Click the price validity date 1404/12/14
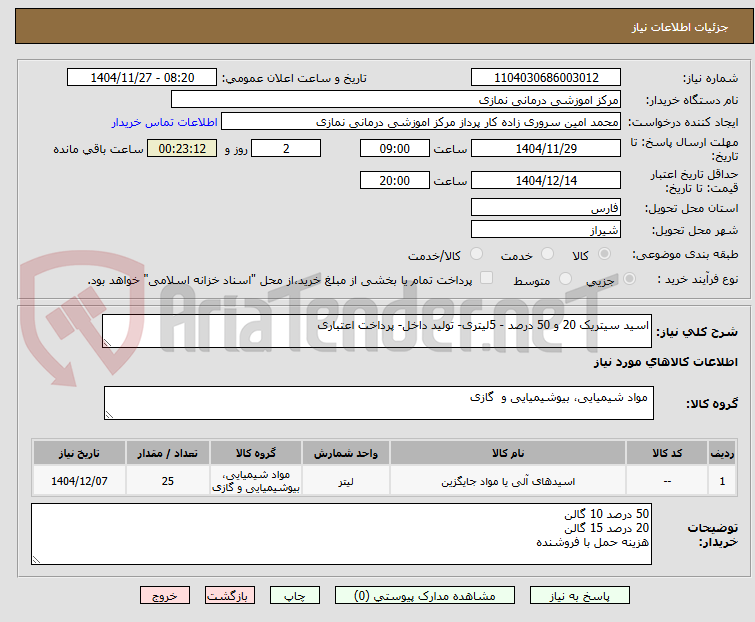This screenshot has width=755, height=622. [x=546, y=180]
